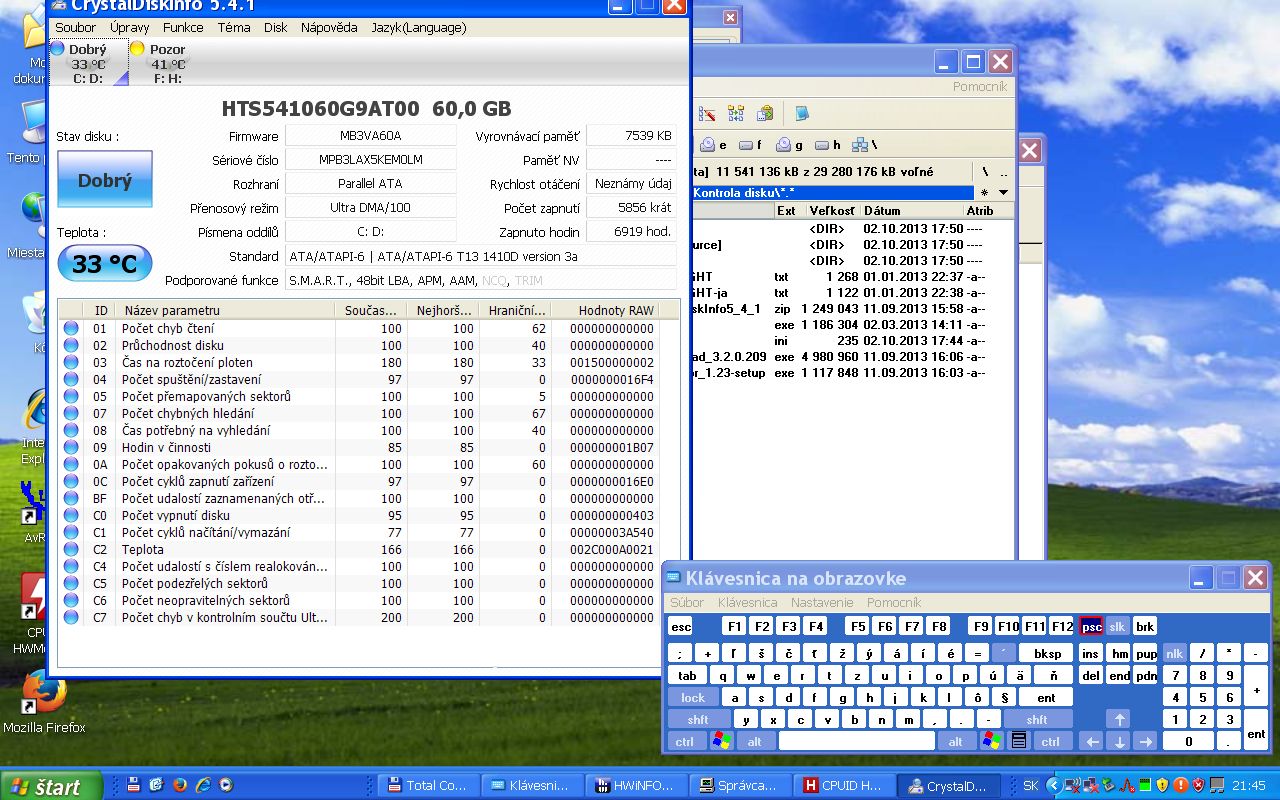Viewport: 1280px width, 800px height.
Task: Click the notepad icon in Total Commander toolbar
Action: 801,113
